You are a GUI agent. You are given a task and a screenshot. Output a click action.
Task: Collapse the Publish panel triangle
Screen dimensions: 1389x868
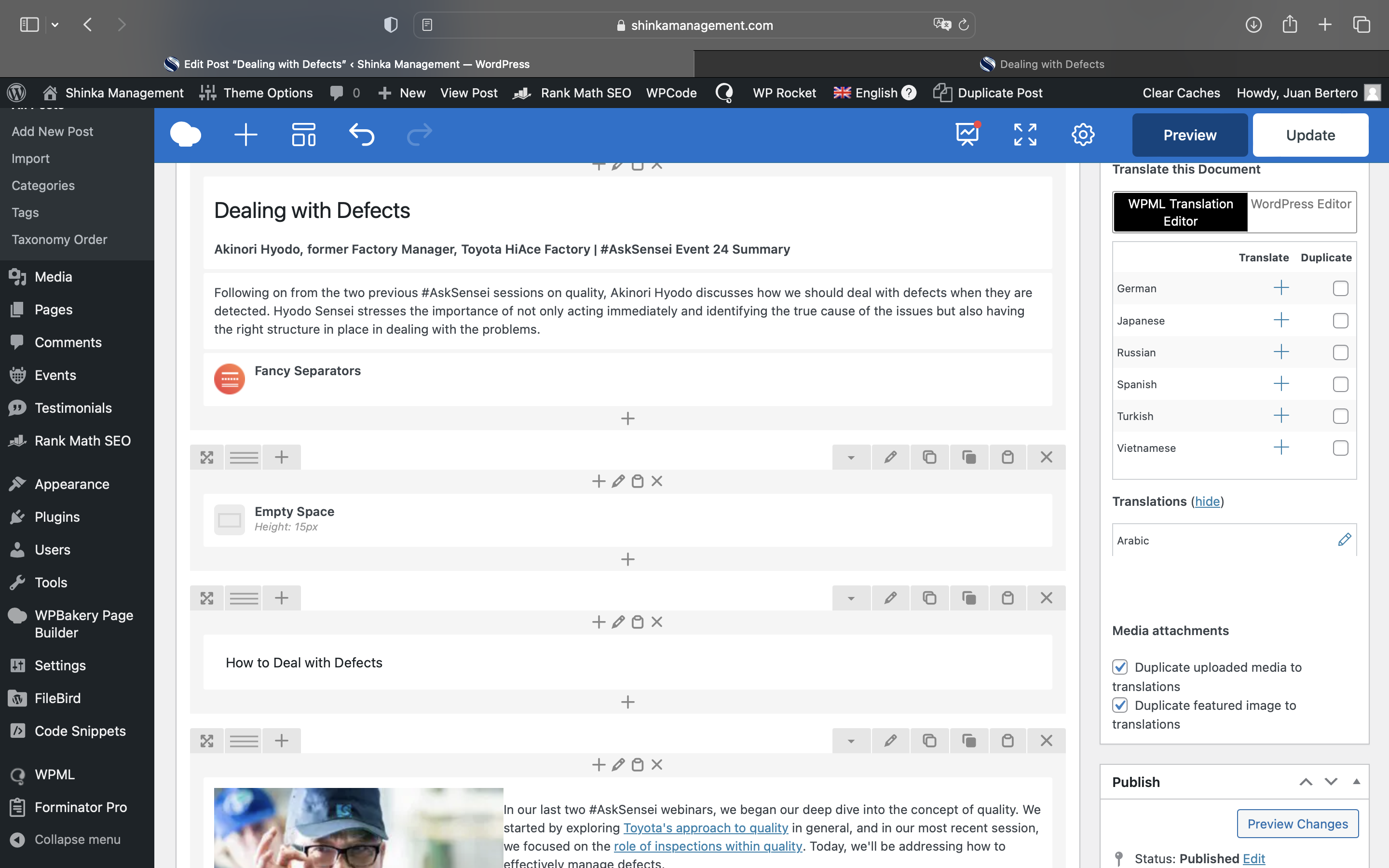tap(1356, 781)
